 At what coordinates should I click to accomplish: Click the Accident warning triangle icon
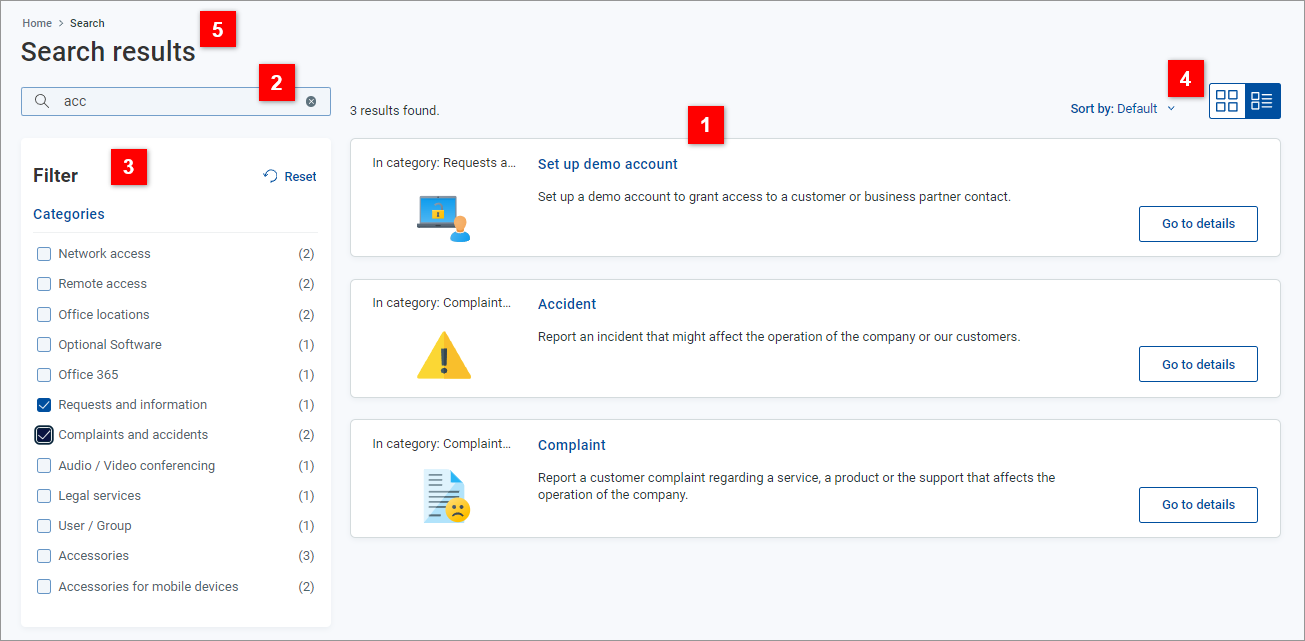(x=443, y=356)
